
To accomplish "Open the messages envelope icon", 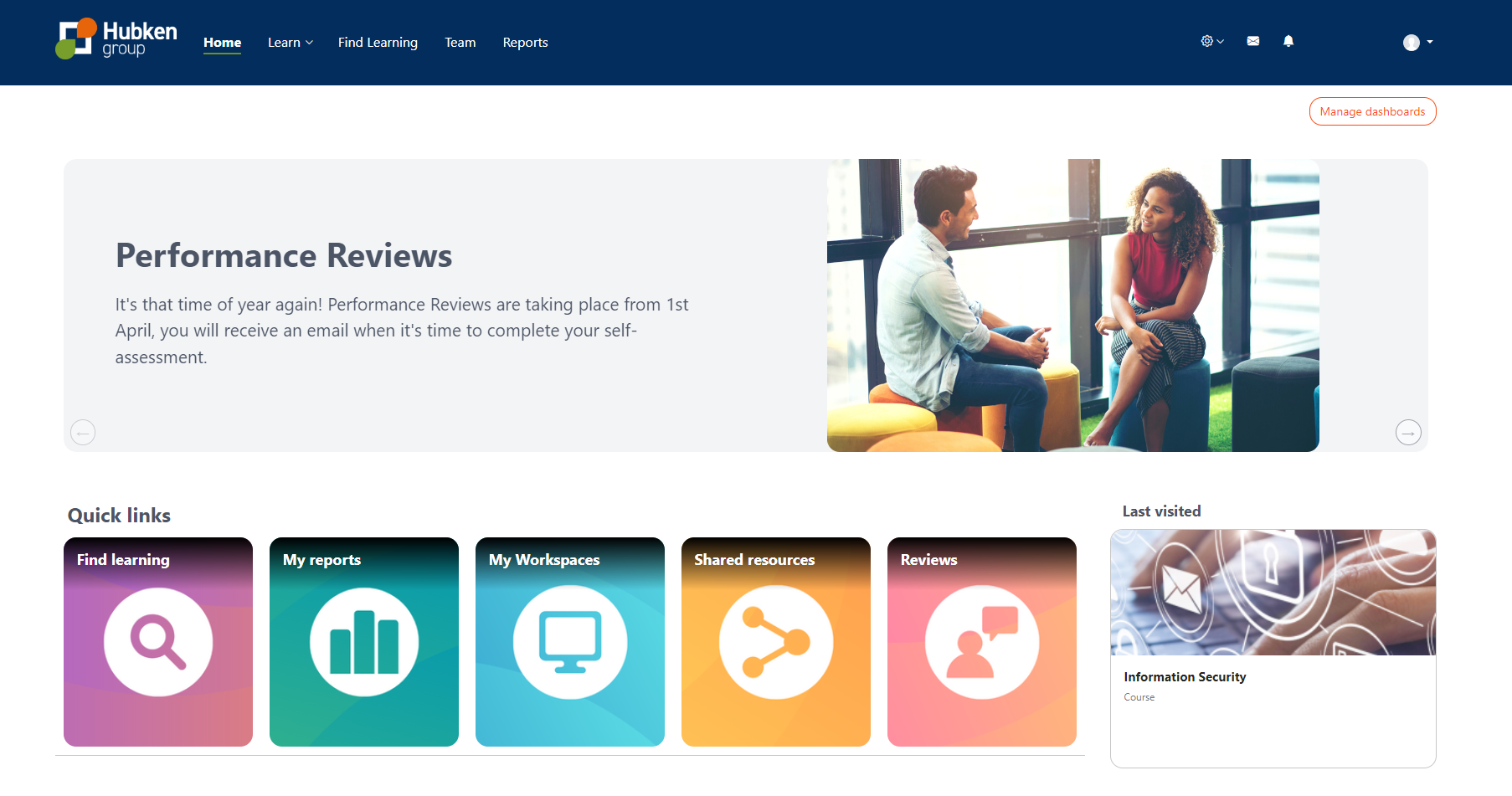I will pyautogui.click(x=1253, y=41).
